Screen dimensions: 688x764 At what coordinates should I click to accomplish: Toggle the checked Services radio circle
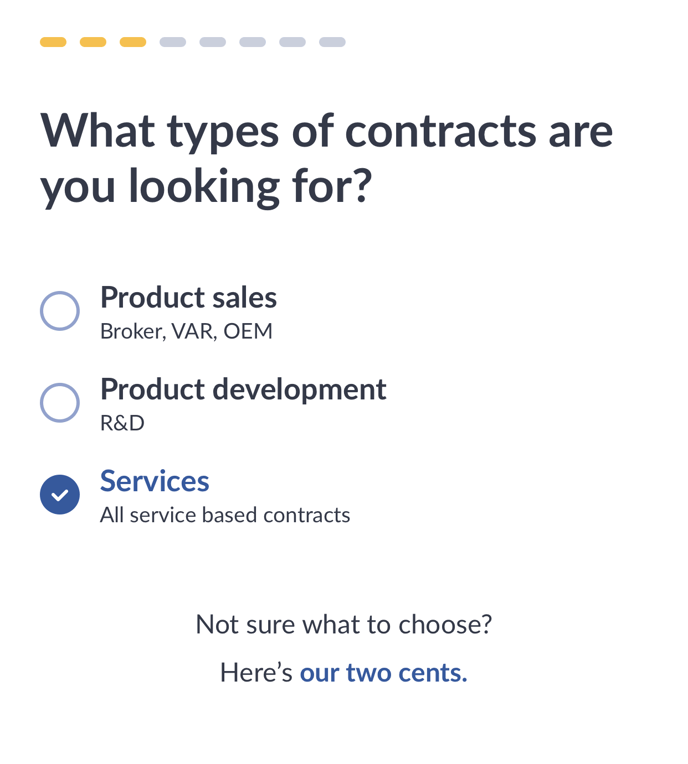click(60, 495)
